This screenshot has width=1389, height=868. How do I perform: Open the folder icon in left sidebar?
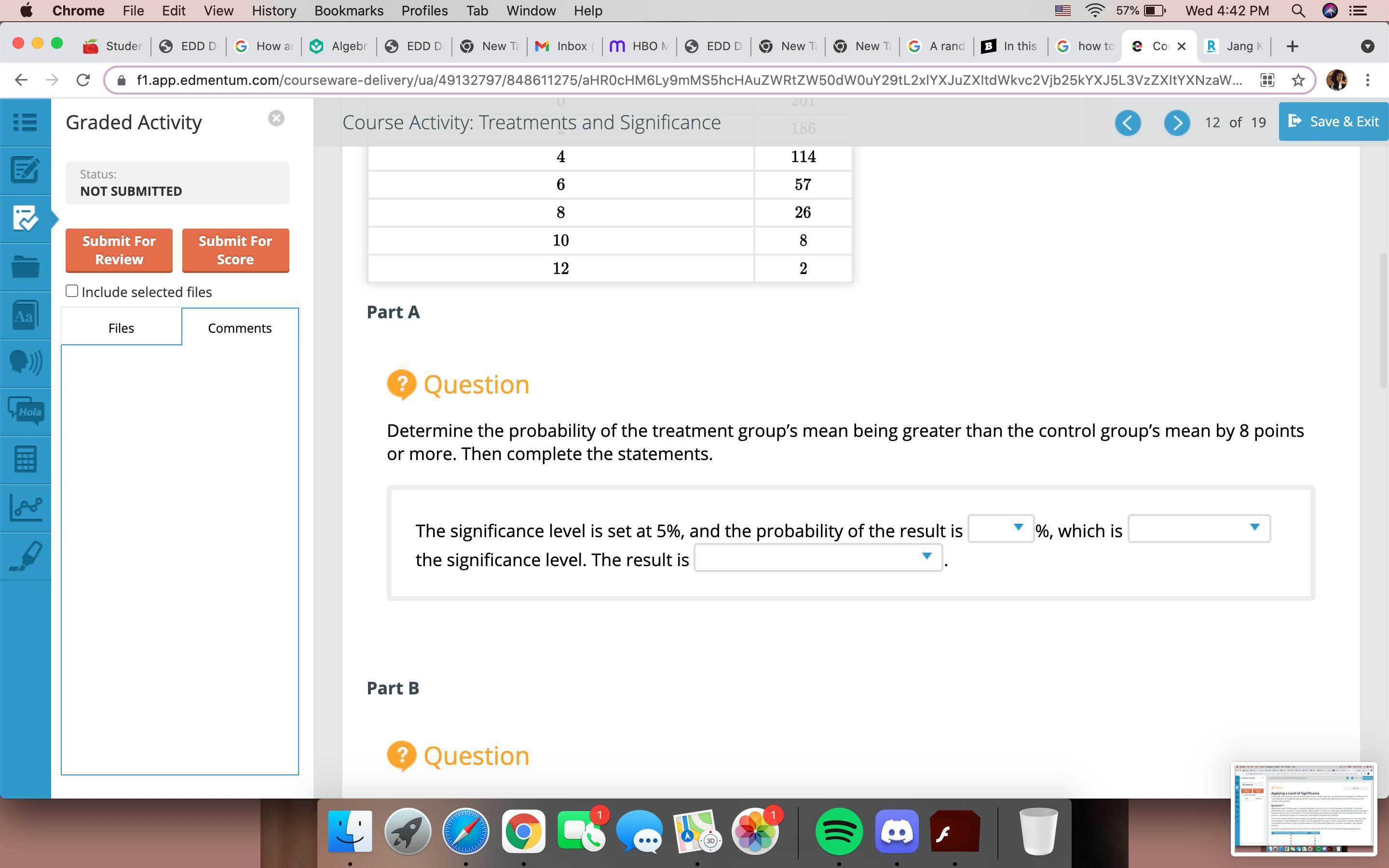tap(25, 266)
